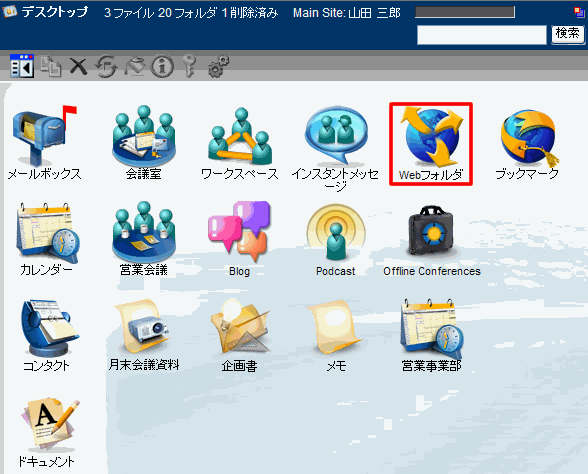The width and height of the screenshot is (588, 474).
Task: Click the search input field
Action: point(482,35)
